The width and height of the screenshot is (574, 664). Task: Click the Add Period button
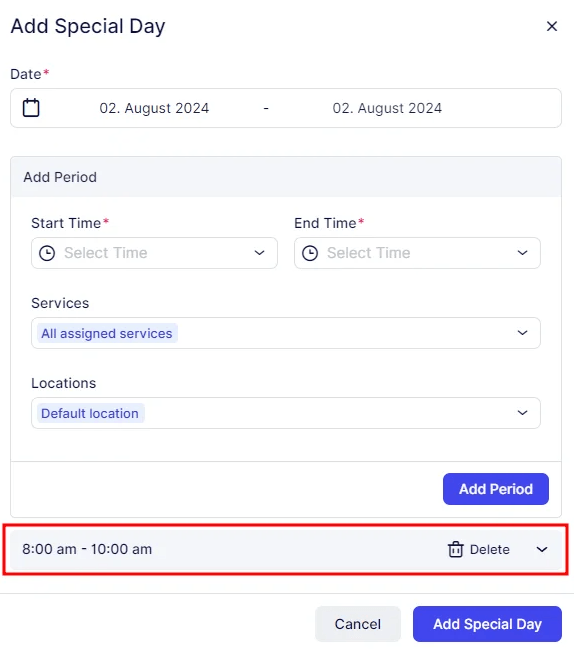click(496, 489)
